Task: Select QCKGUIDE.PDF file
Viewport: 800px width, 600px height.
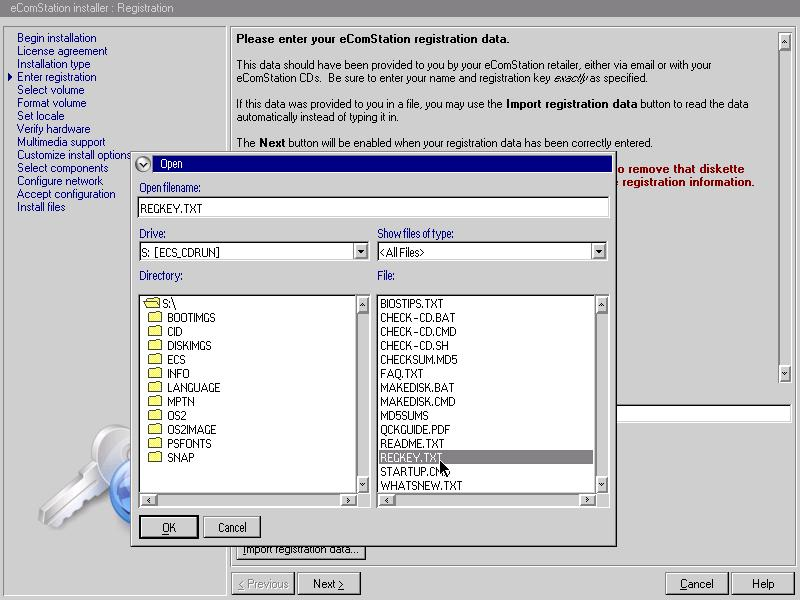Action: click(x=415, y=430)
